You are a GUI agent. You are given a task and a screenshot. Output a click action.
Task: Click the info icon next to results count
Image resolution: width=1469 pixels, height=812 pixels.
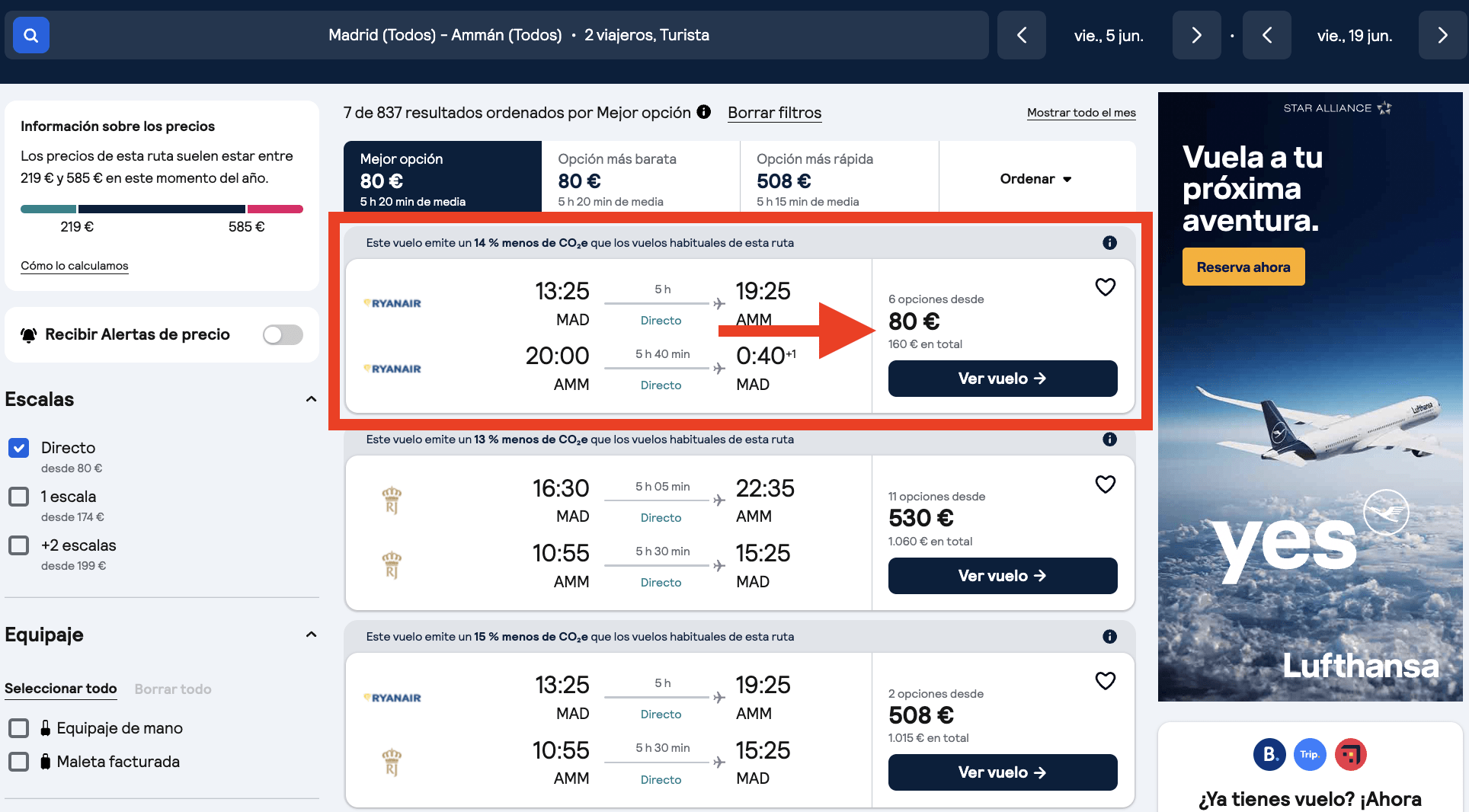702,112
